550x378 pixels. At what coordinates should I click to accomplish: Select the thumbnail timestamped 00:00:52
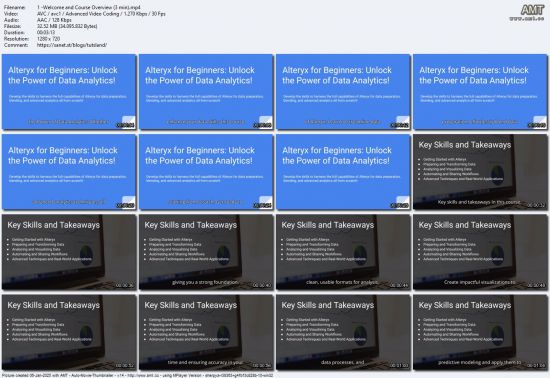tap(69, 332)
